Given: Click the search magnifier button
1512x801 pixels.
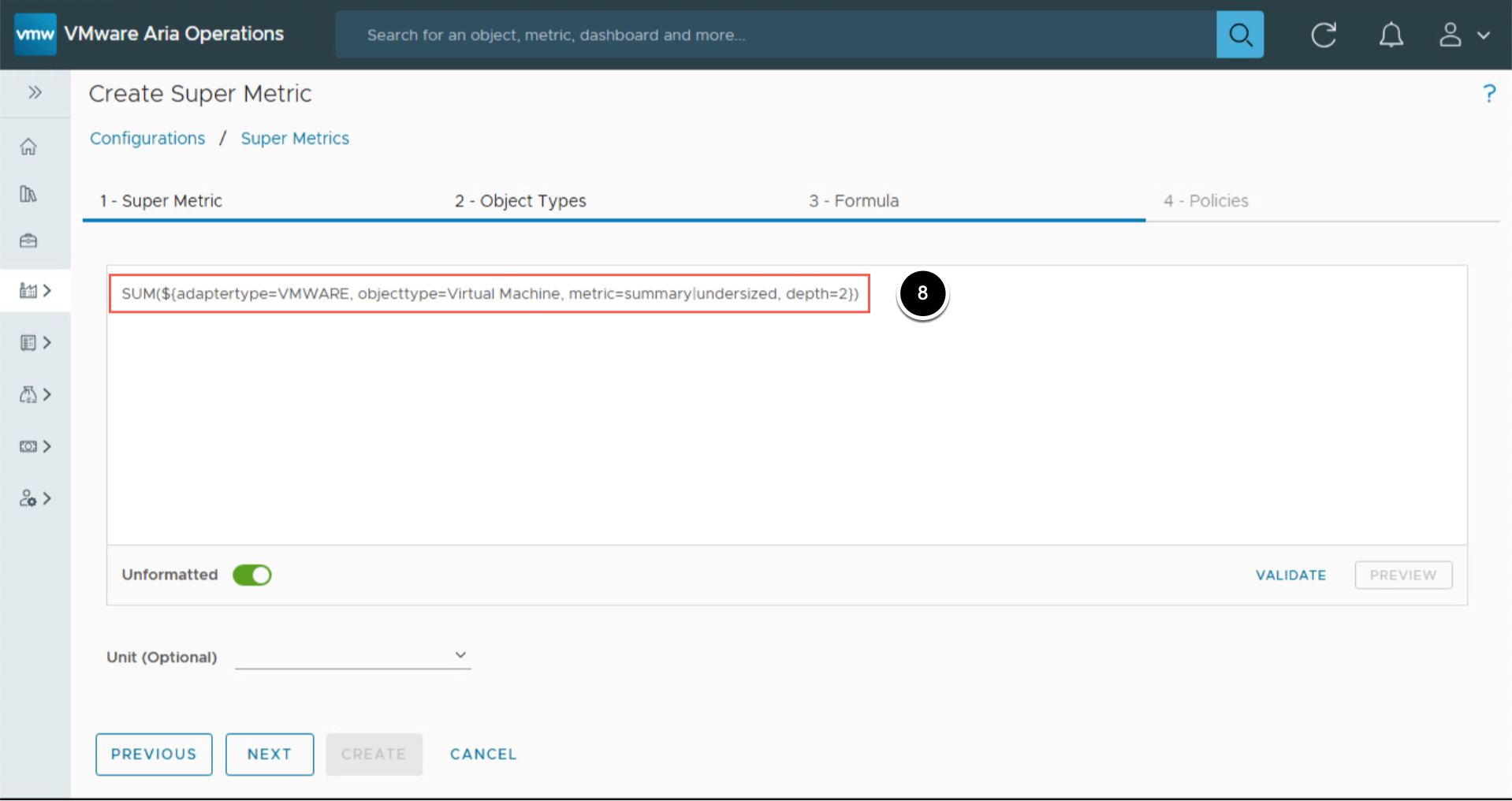Looking at the screenshot, I should pos(1239,35).
